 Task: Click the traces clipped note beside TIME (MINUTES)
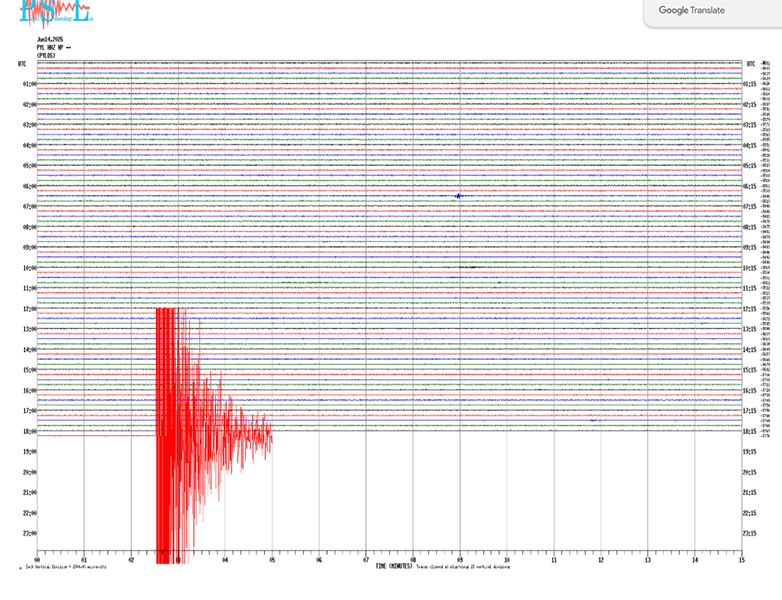click(463, 567)
